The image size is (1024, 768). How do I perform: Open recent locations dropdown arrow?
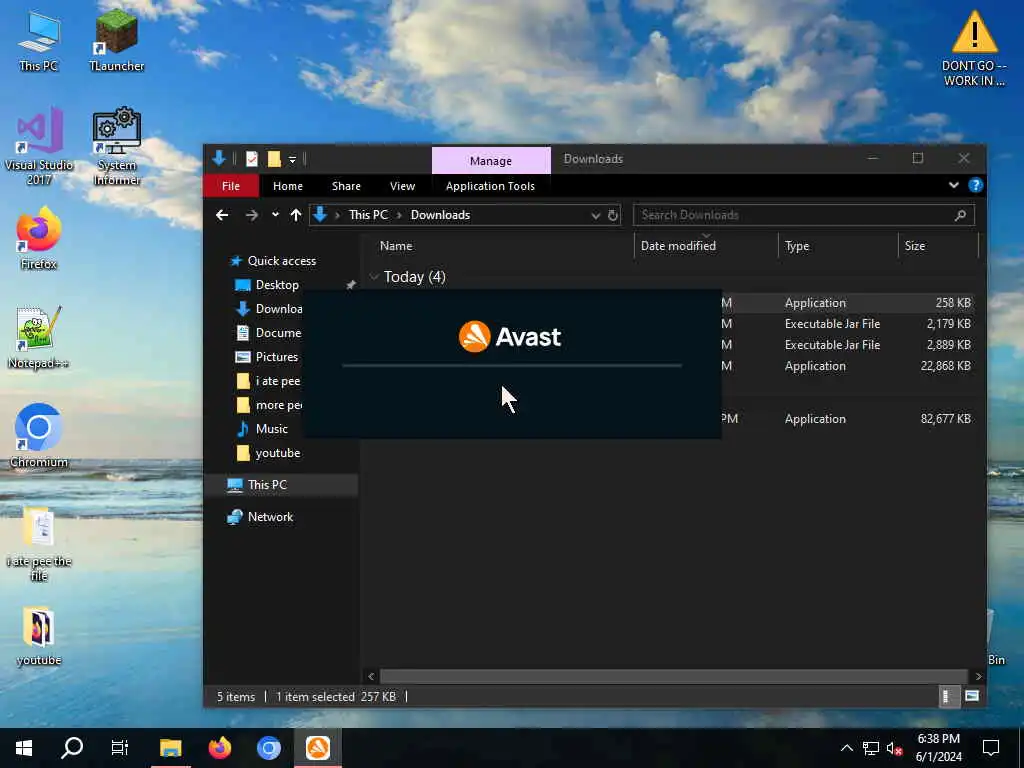[275, 215]
